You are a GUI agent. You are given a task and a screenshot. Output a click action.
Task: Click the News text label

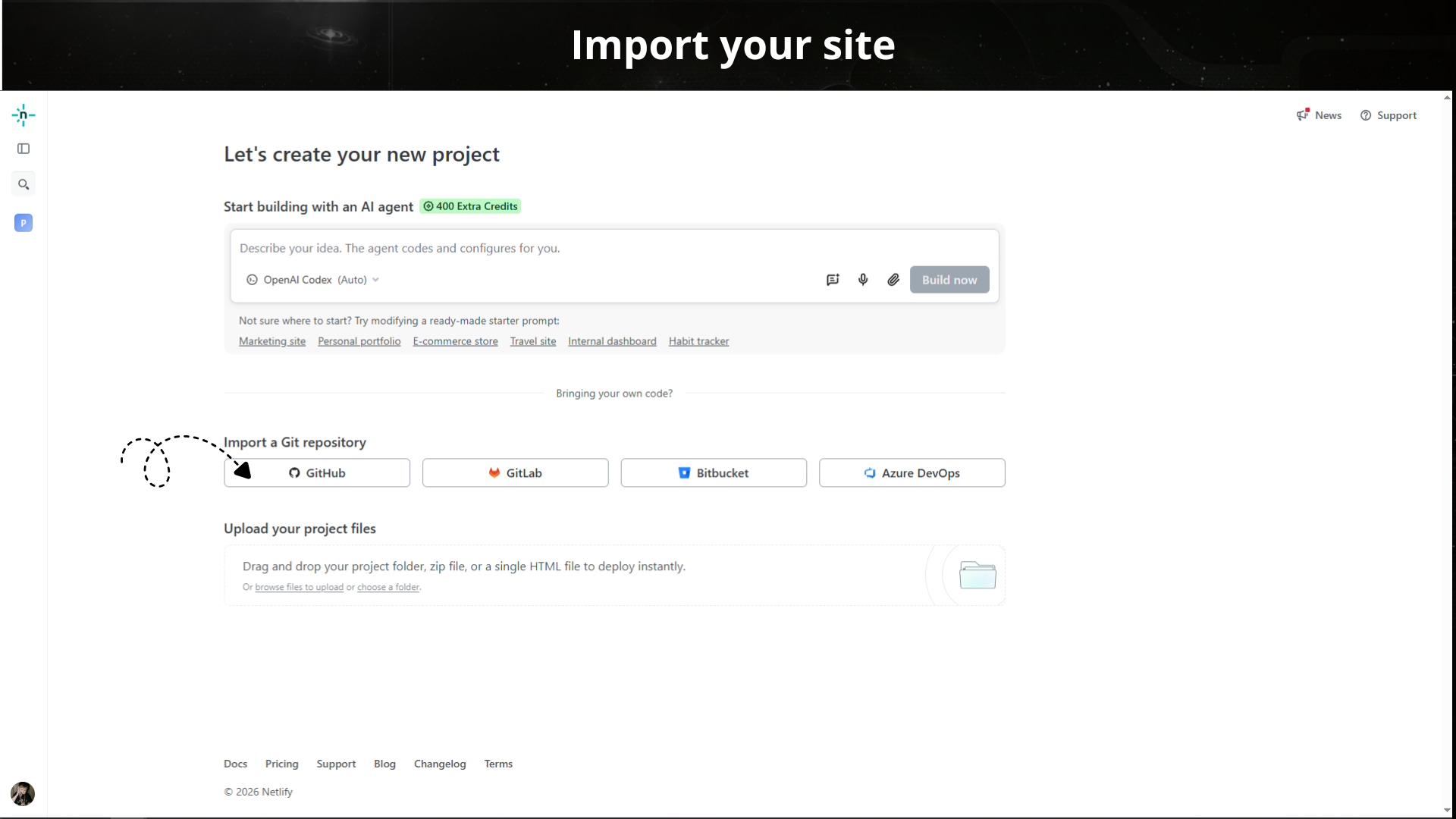point(1329,115)
